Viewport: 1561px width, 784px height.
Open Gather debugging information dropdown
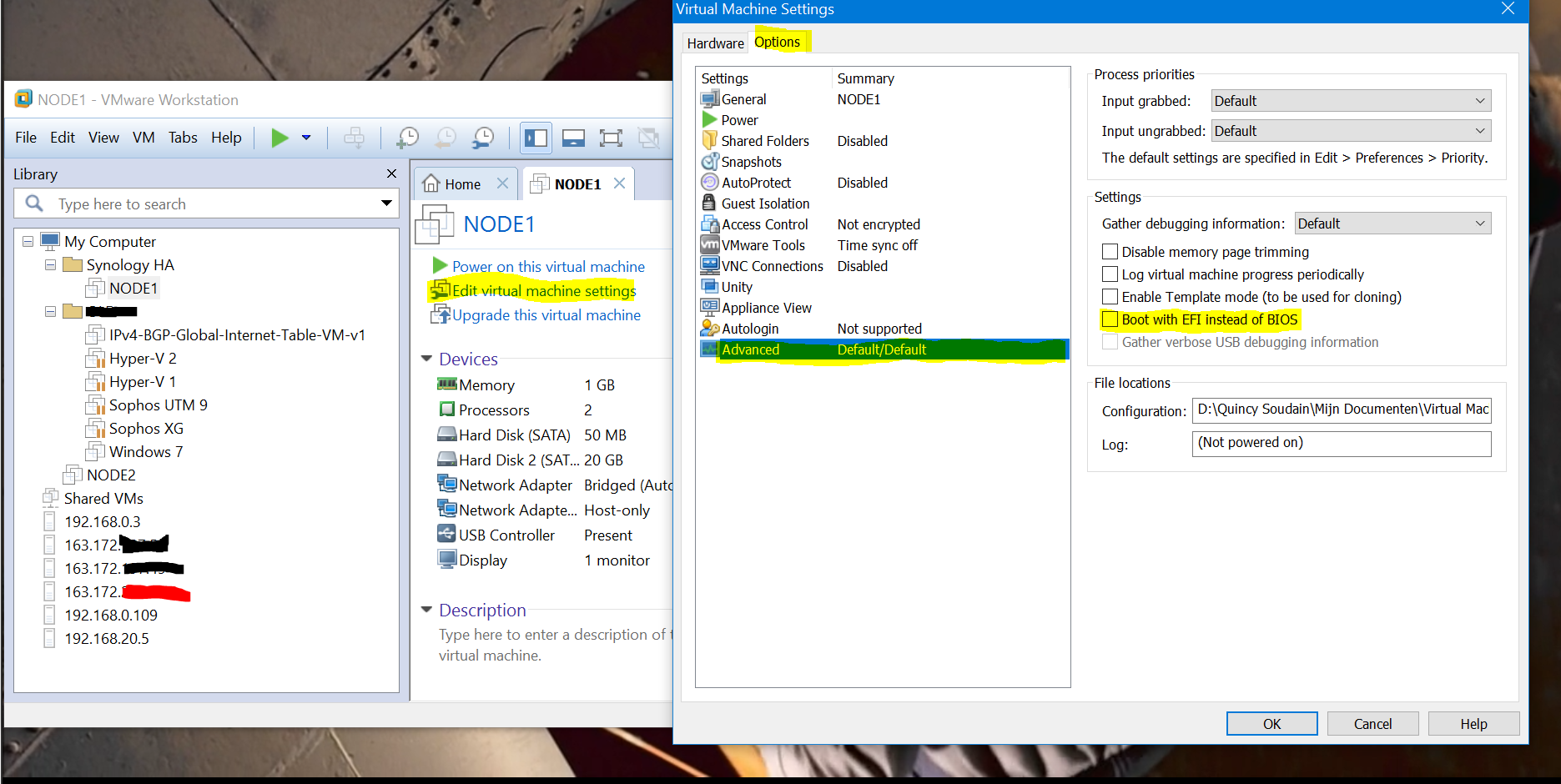click(x=1392, y=224)
